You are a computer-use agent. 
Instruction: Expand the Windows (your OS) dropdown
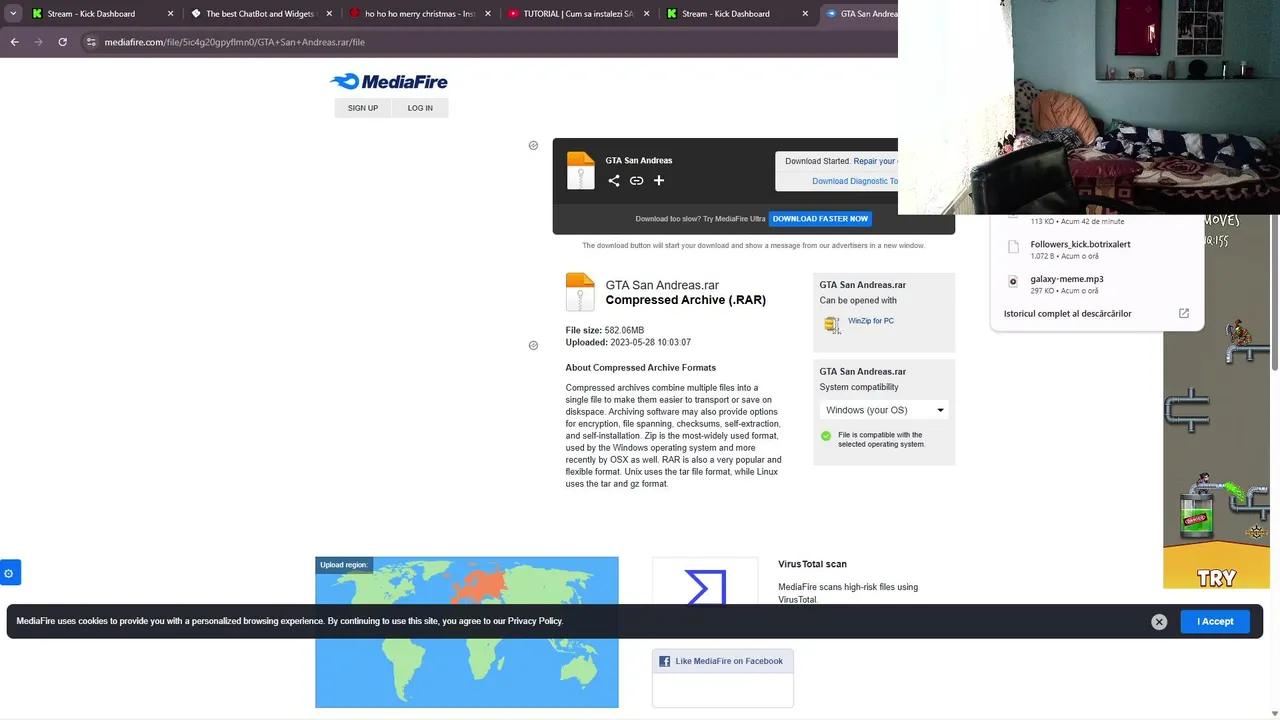(x=884, y=410)
